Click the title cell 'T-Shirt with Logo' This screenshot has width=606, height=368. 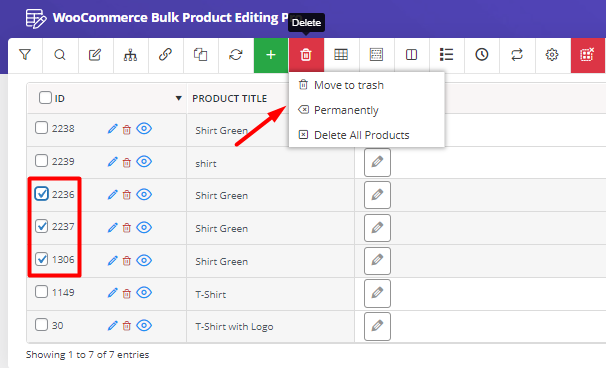(x=234, y=327)
